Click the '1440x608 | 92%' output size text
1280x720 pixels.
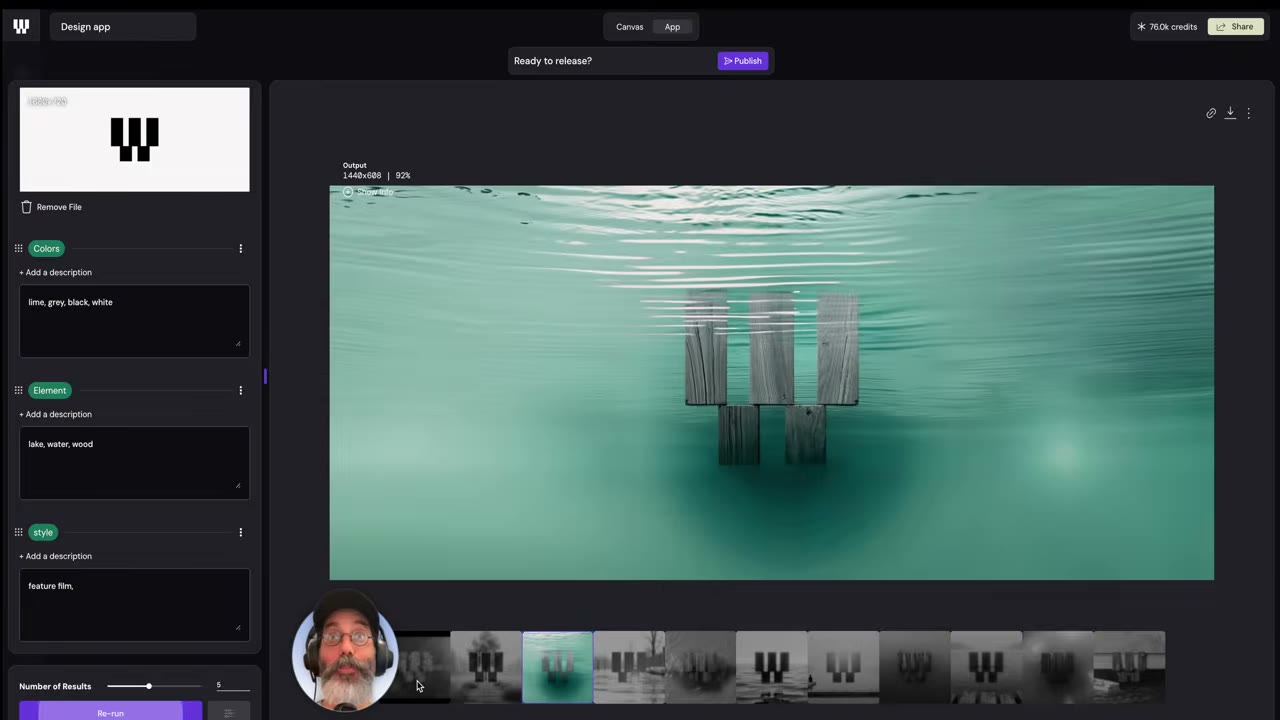point(376,175)
